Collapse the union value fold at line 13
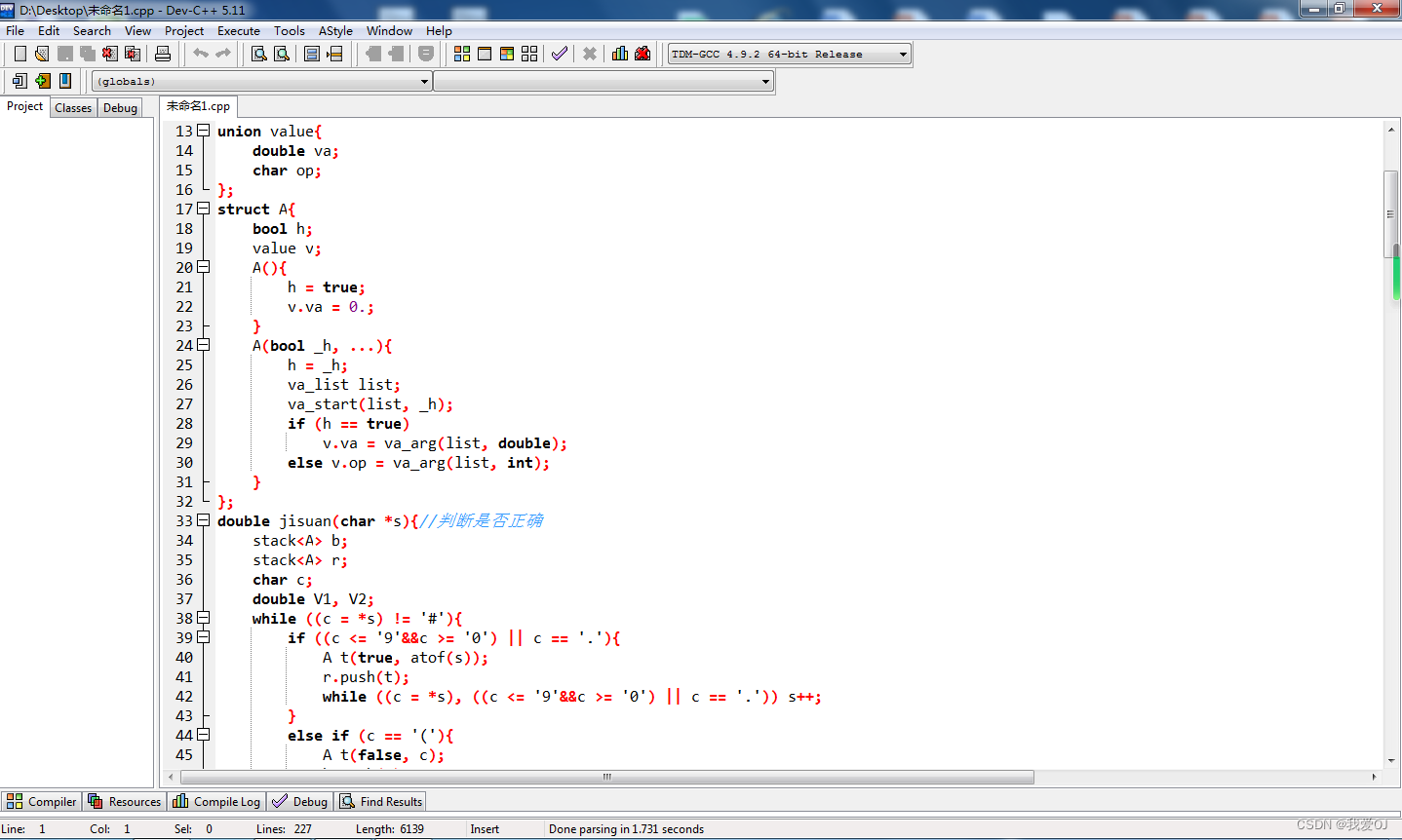1402x840 pixels. [203, 131]
